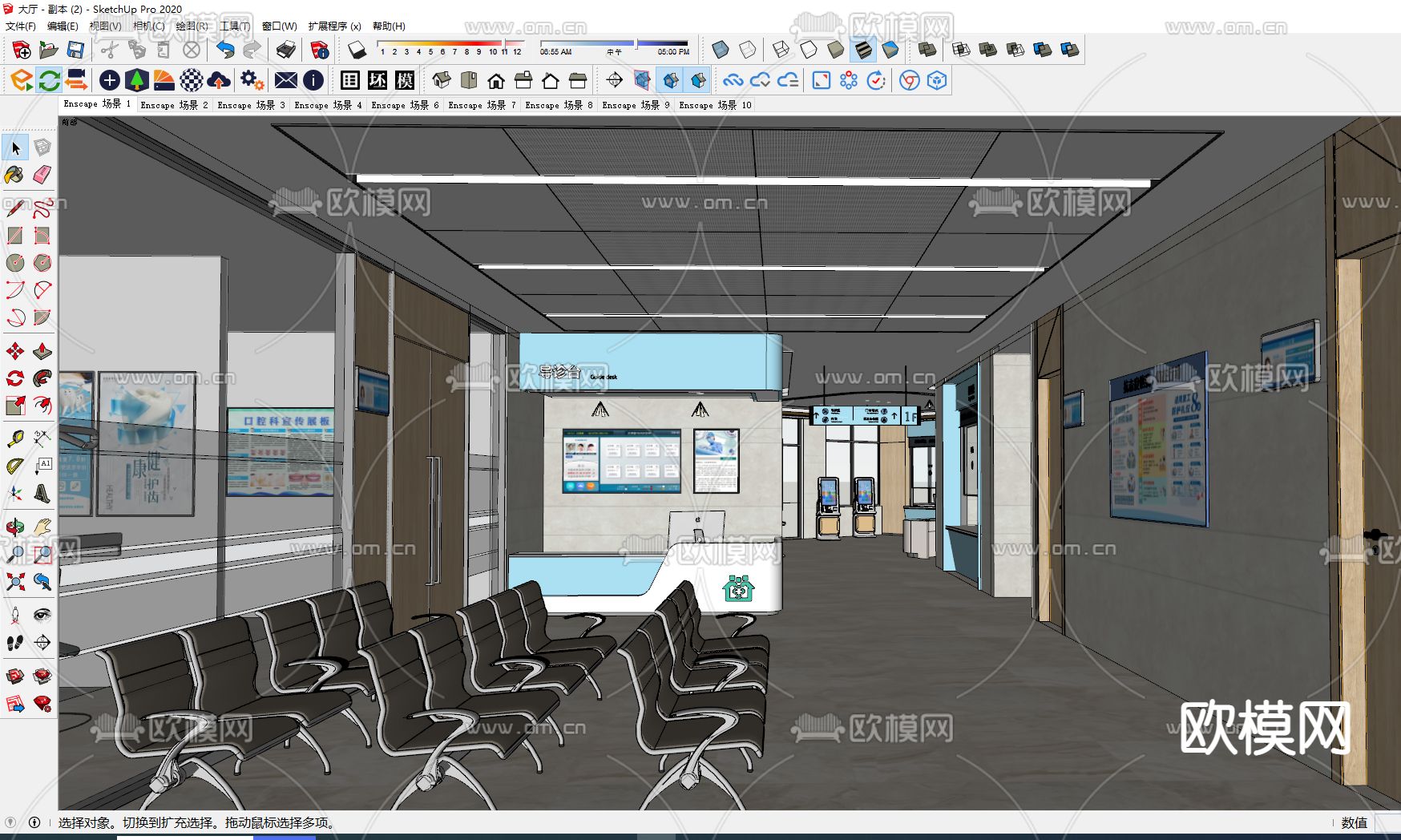
Task: Click the Save floppy disk icon
Action: click(75, 50)
